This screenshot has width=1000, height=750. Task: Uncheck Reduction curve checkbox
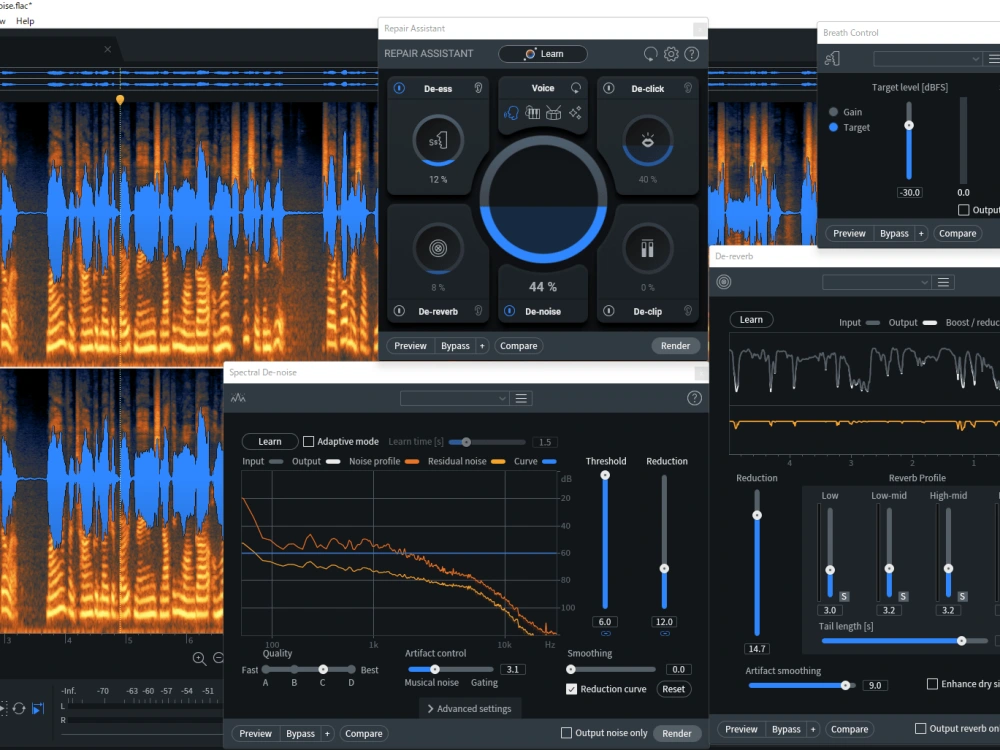(571, 689)
